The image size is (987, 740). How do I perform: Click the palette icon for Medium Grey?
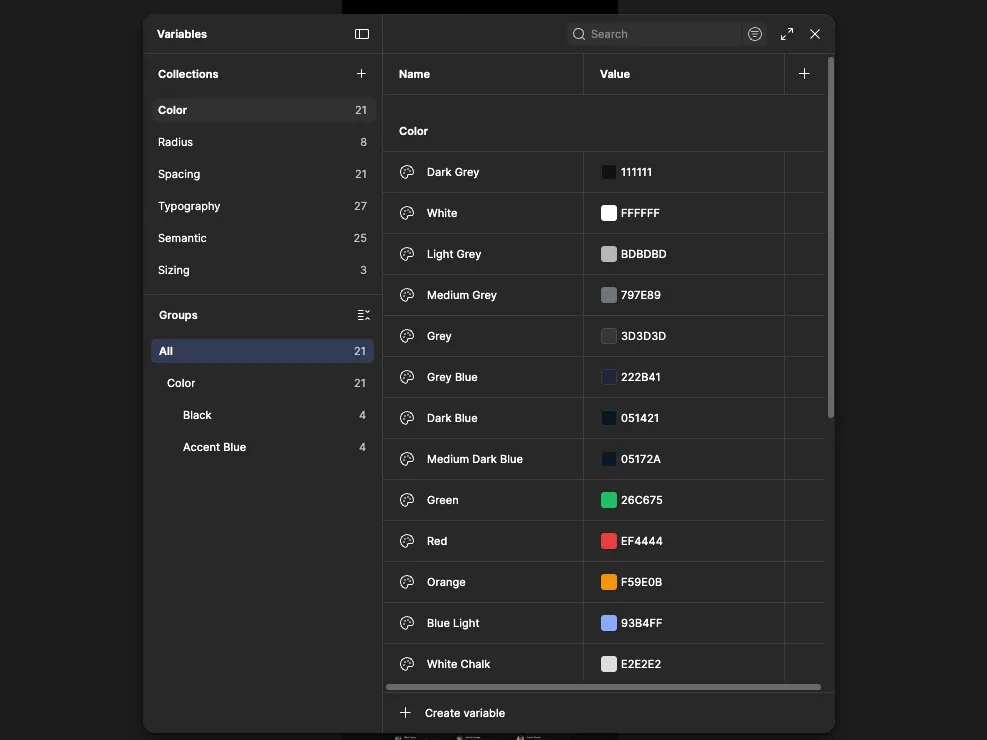(x=407, y=294)
